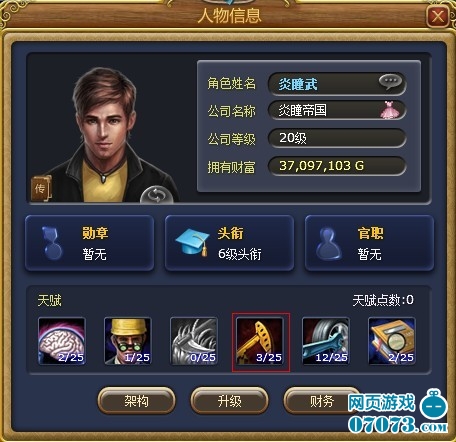The height and width of the screenshot is (442, 456).
Task: Open the 勋章 medal panel
Action: tap(89, 243)
